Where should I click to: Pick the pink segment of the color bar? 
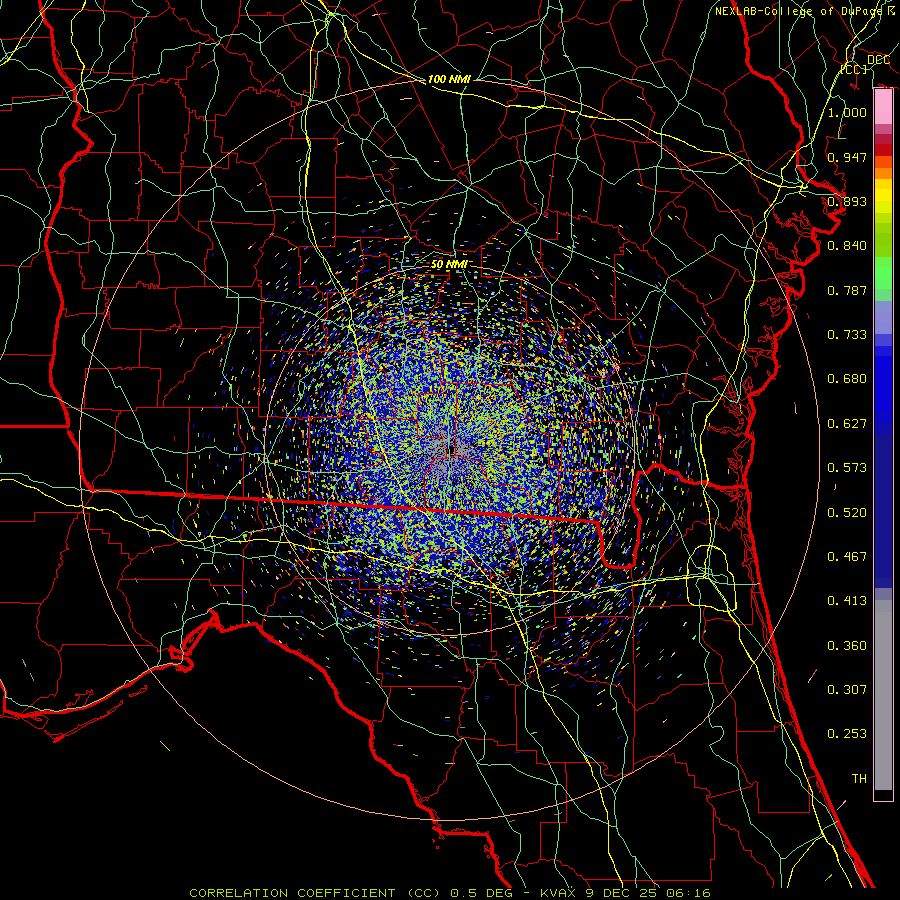[883, 107]
